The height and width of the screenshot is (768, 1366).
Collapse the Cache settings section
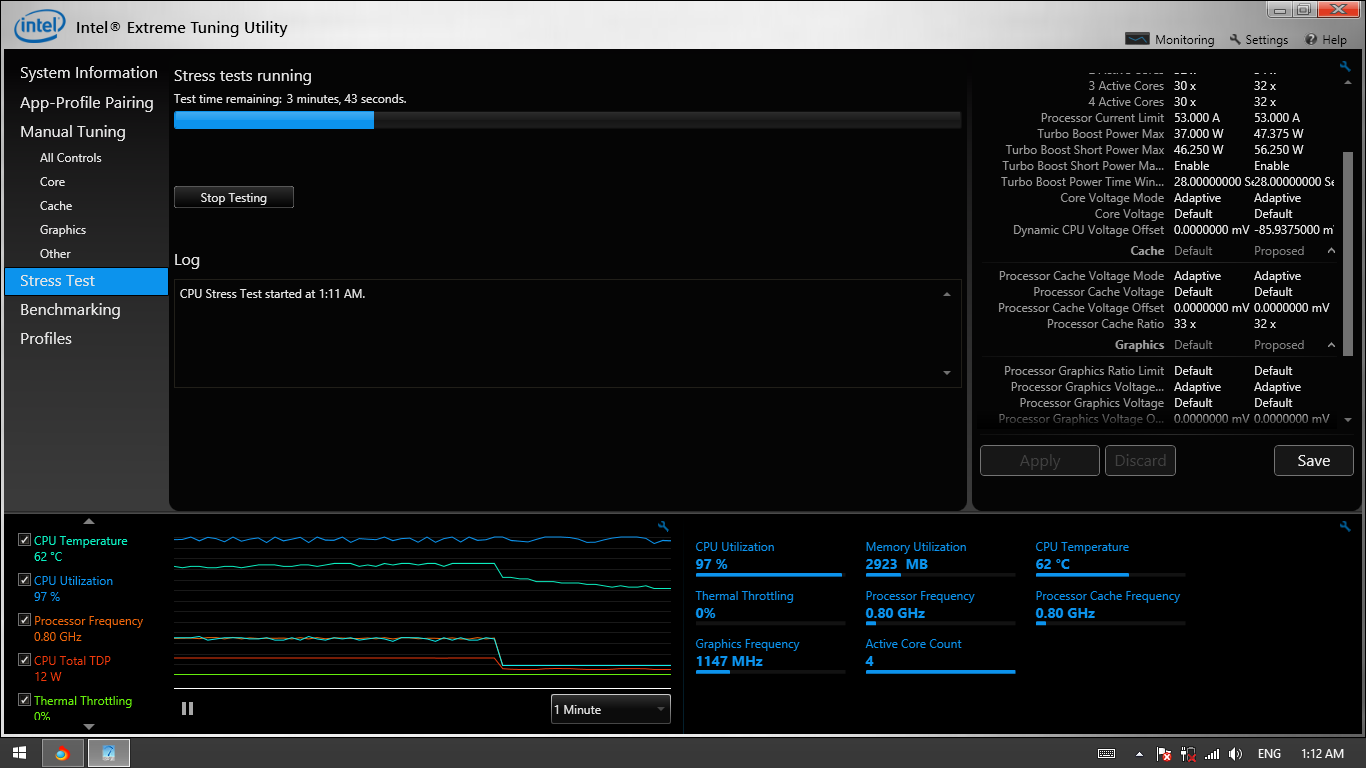(1331, 251)
